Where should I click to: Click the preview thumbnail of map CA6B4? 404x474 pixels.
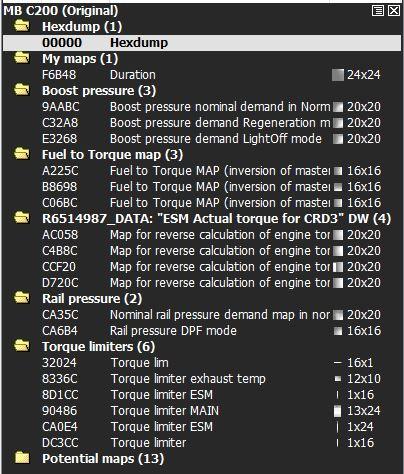tap(338, 331)
